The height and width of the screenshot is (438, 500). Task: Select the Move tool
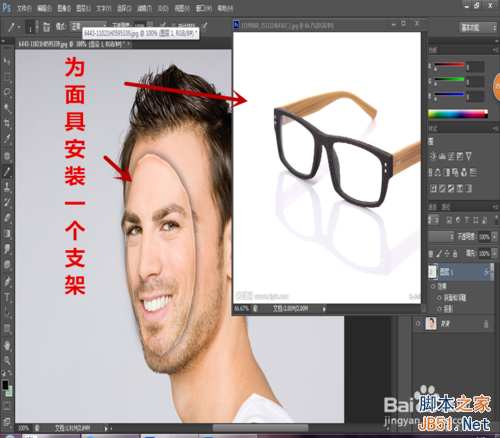7,61
